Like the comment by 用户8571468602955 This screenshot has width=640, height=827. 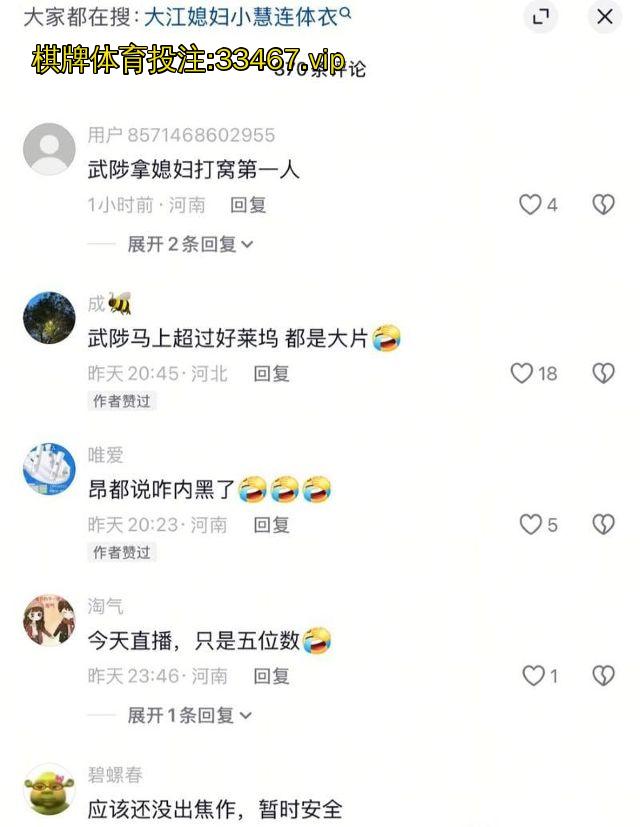[530, 205]
